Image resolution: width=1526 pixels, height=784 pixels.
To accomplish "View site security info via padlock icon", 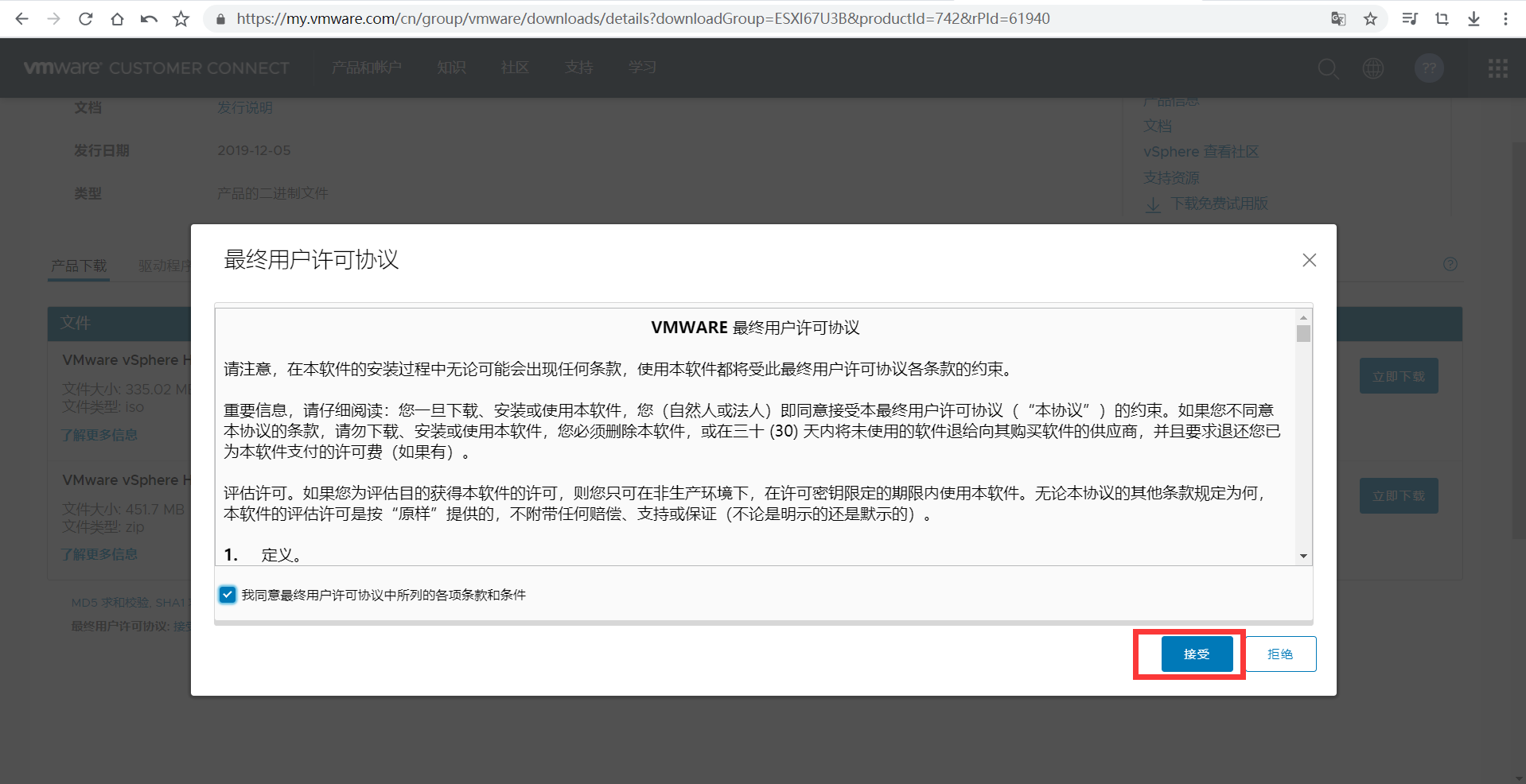I will pos(220,18).
